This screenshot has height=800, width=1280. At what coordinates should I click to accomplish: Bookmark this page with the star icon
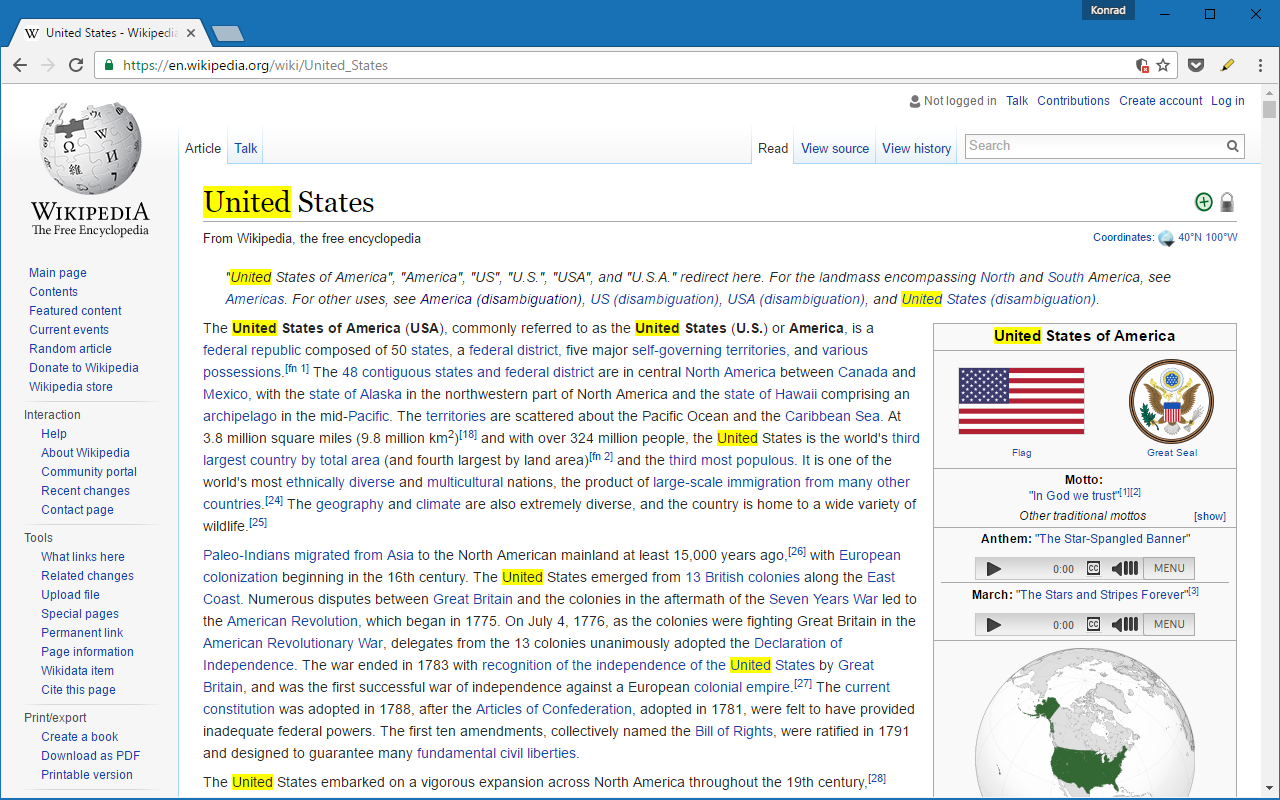coord(1163,65)
